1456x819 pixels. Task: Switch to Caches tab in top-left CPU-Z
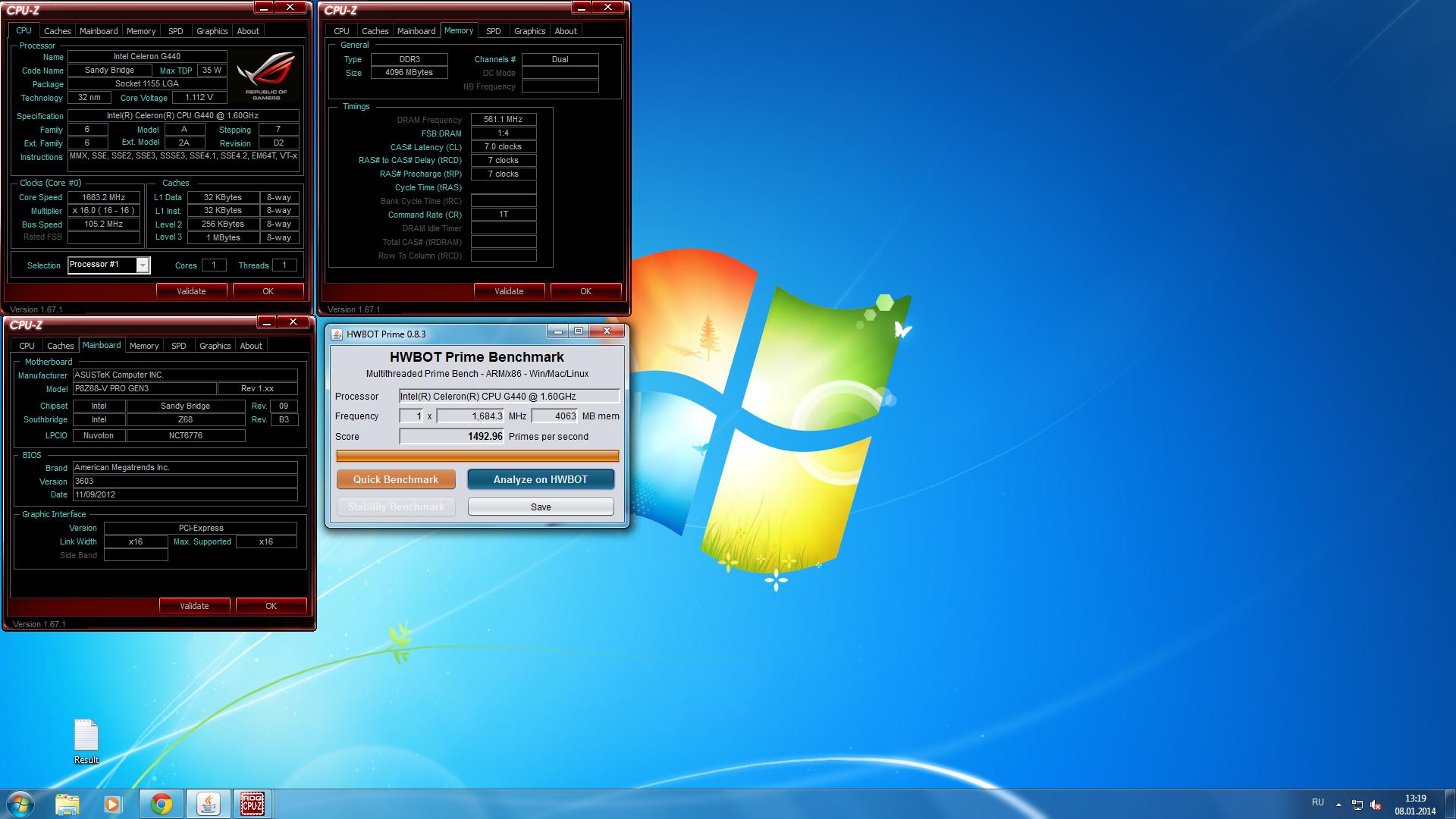(x=57, y=31)
